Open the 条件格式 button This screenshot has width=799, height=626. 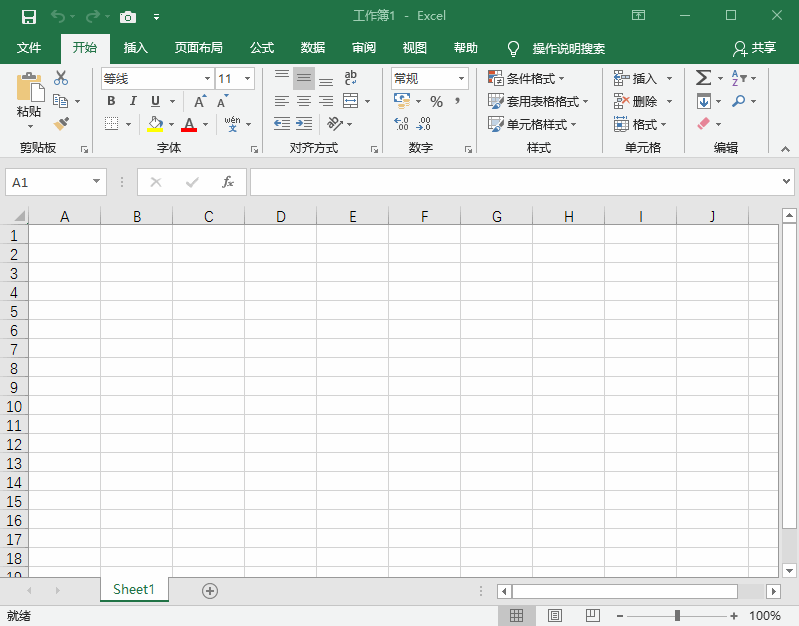pos(527,78)
